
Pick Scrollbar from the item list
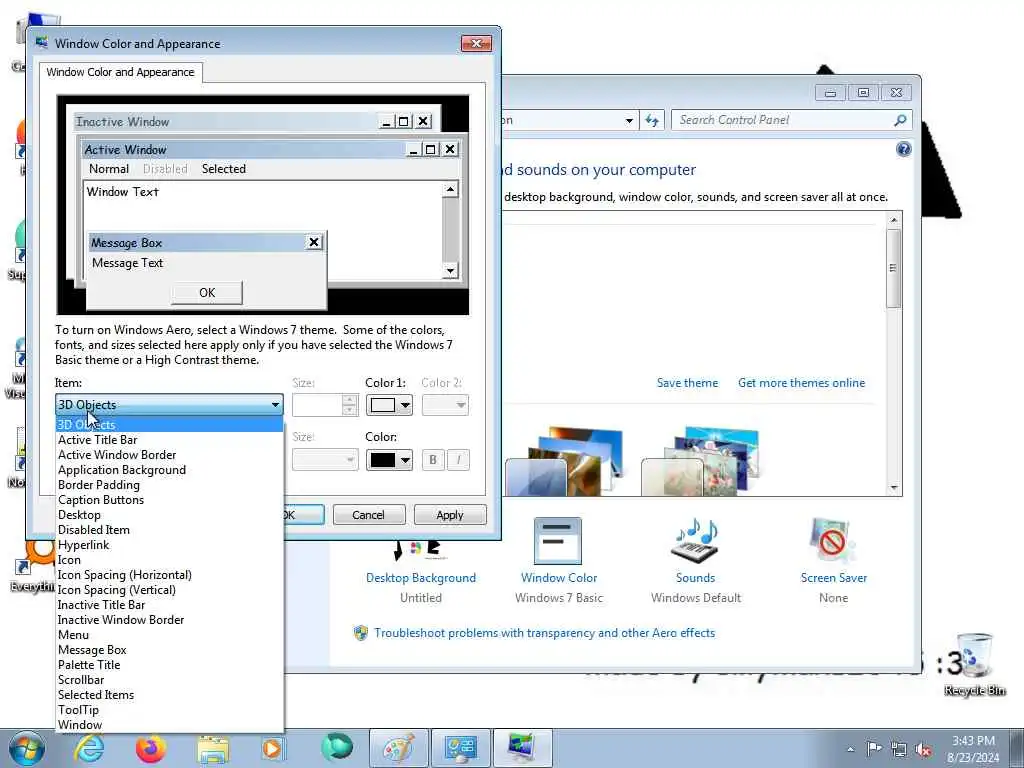(170, 680)
